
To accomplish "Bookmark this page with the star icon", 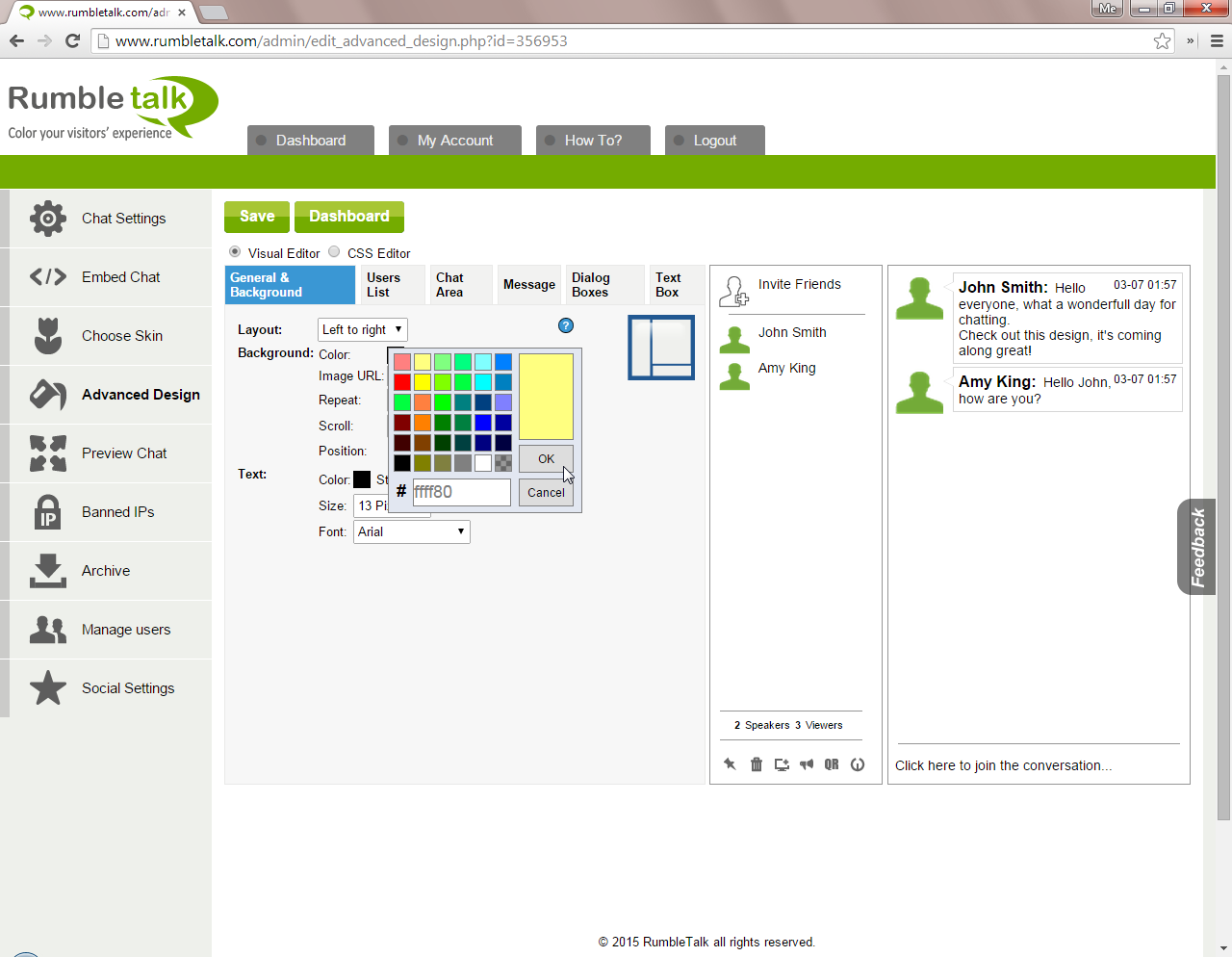I will [1163, 40].
